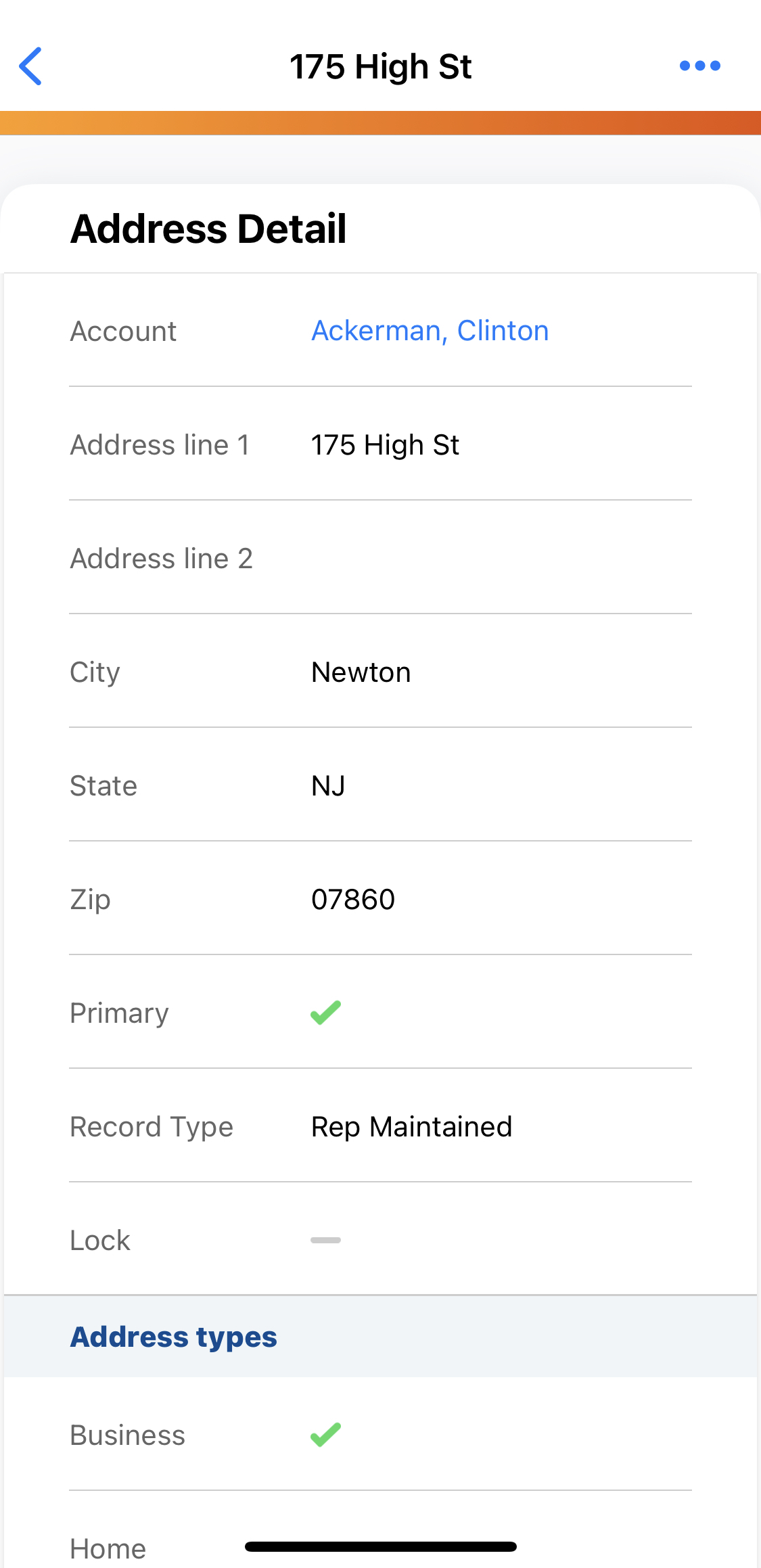Select the Zip code 07860

(x=352, y=900)
